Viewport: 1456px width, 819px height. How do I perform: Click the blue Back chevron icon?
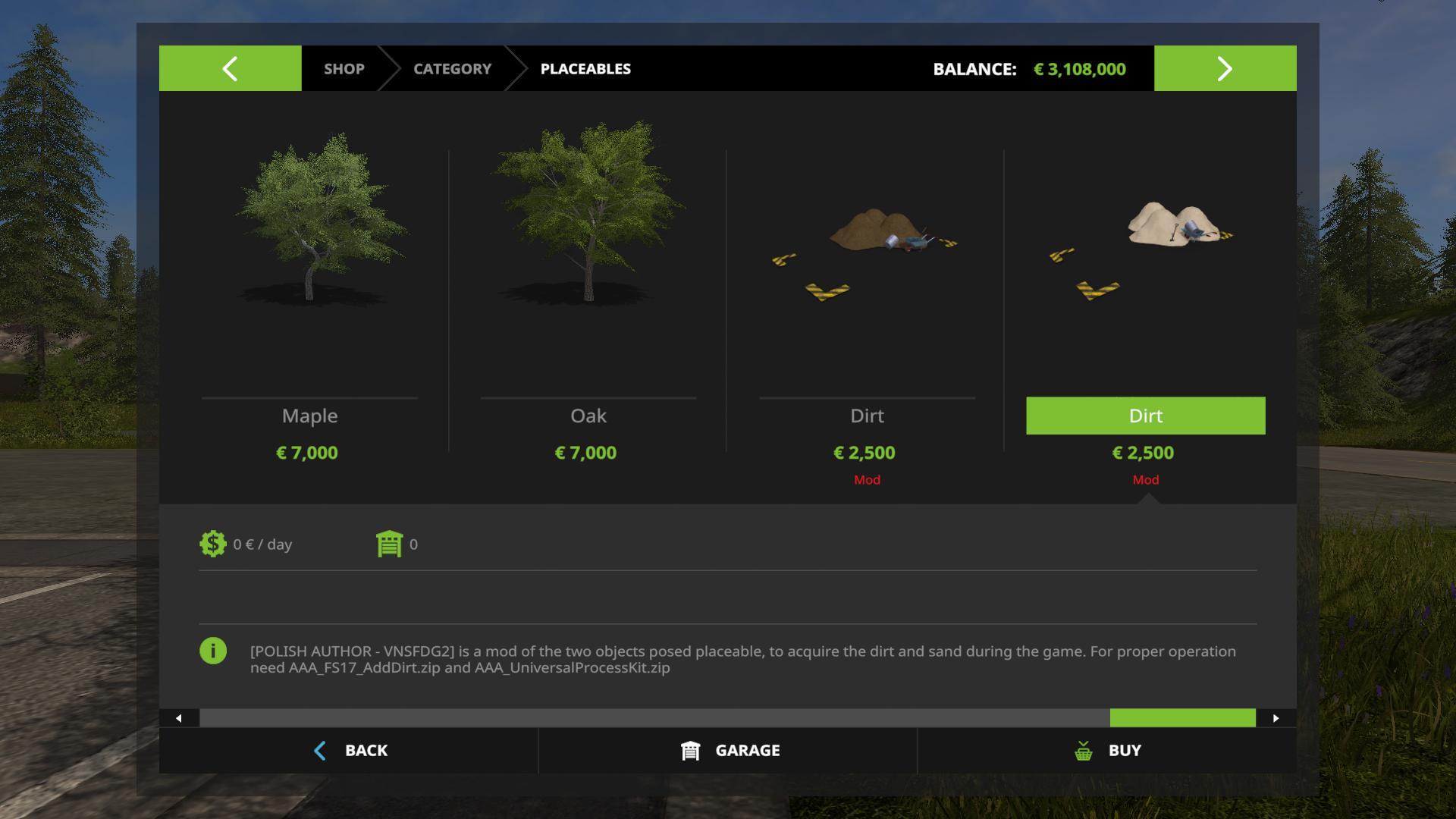pyautogui.click(x=320, y=750)
